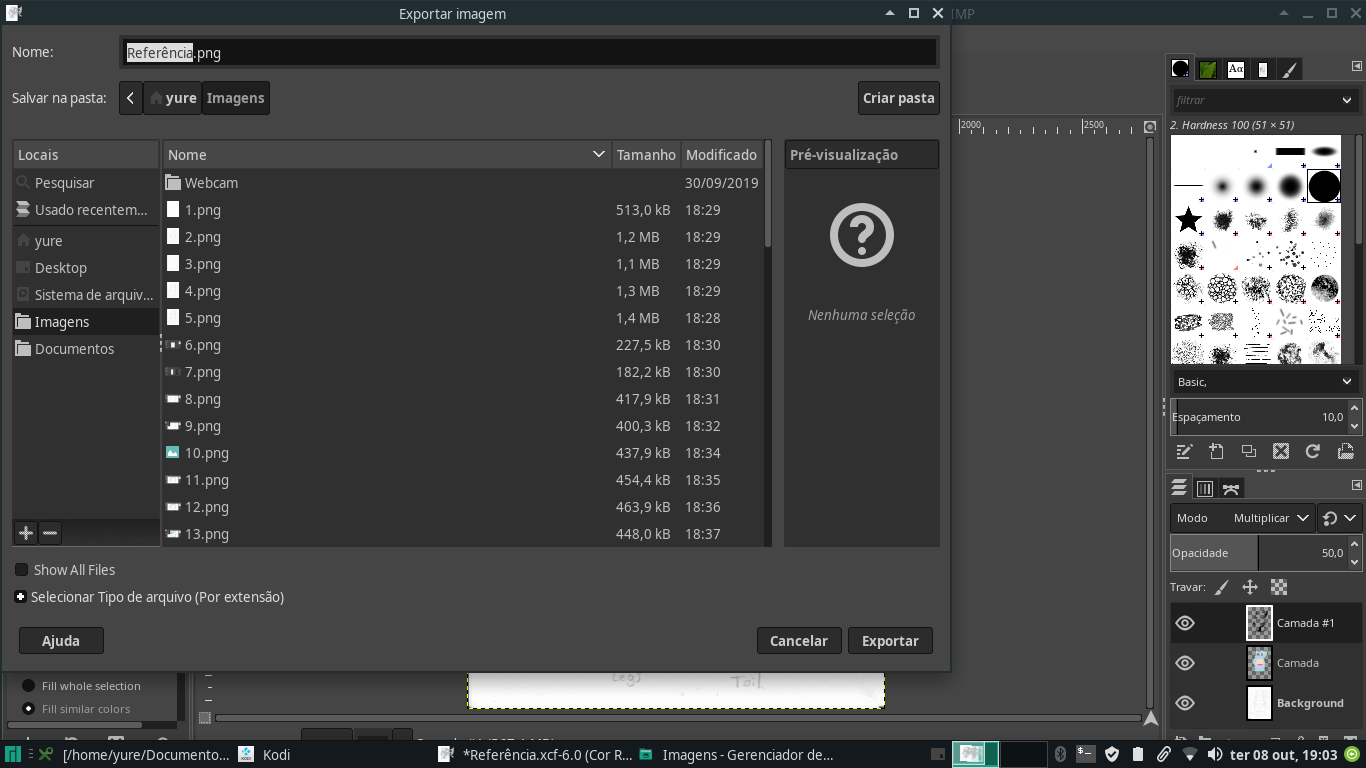The image size is (1366, 768).
Task: Hide the Background layer
Action: pos(1185,703)
